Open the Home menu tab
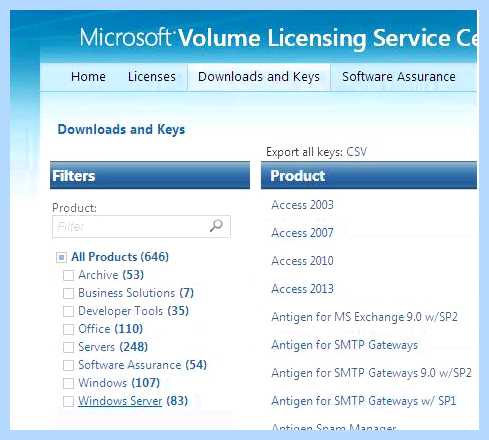Viewport: 489px width, 440px height. tap(88, 77)
